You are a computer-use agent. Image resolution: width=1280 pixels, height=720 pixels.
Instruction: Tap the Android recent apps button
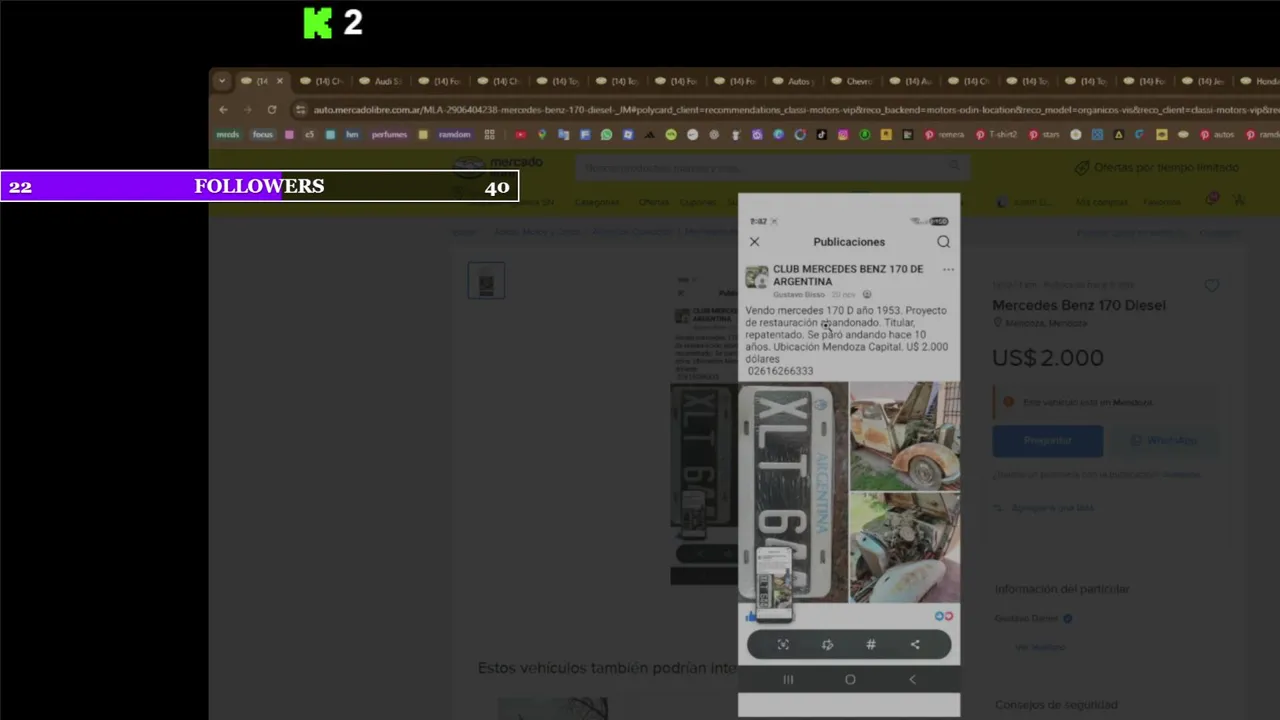(x=788, y=680)
